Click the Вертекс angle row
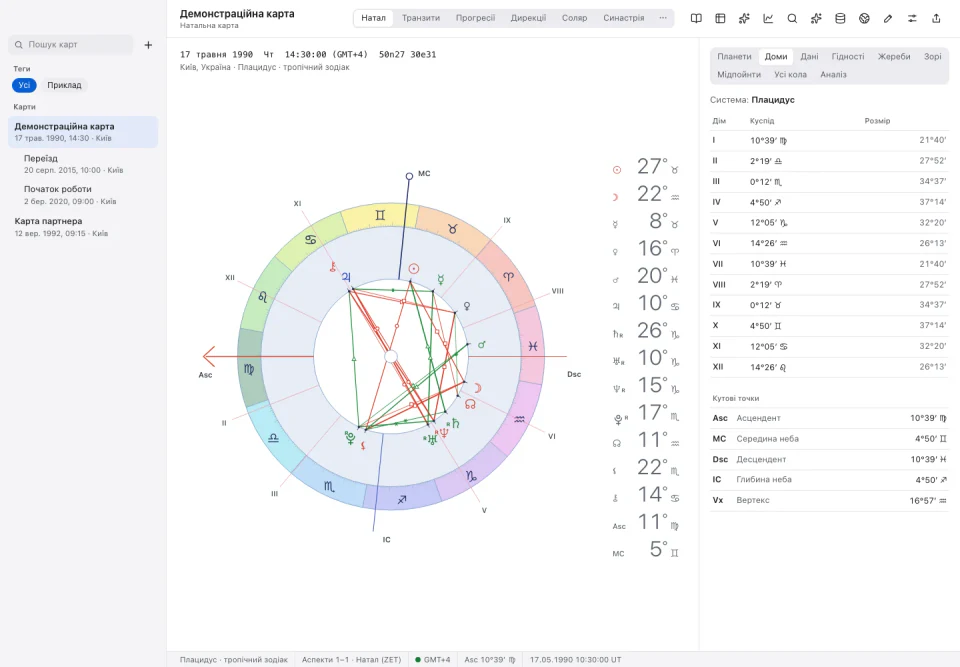This screenshot has width=960, height=667. pyautogui.click(x=829, y=500)
